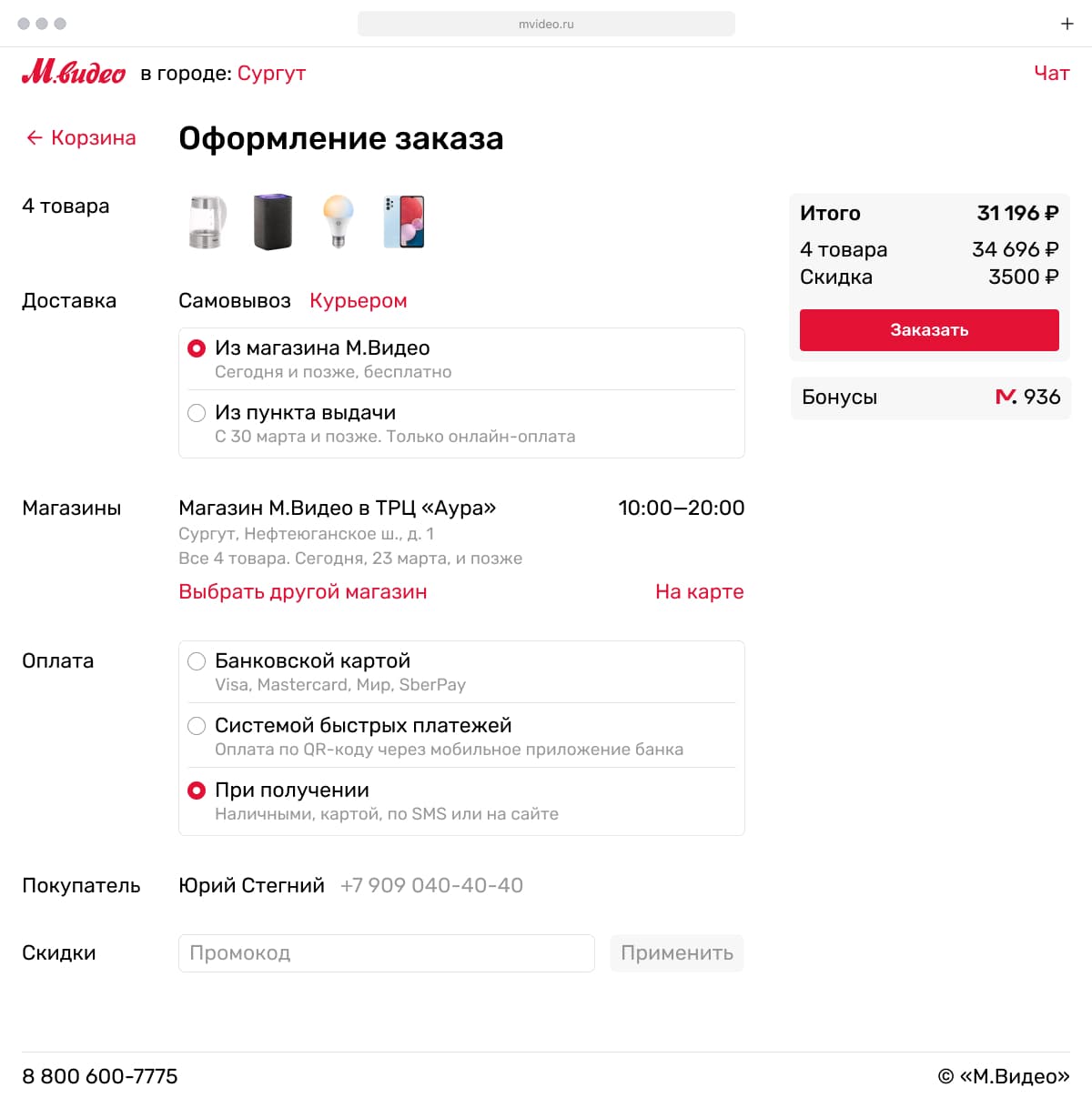Enable payment via fast payments system
The width and height of the screenshot is (1092, 1118).
point(197,726)
